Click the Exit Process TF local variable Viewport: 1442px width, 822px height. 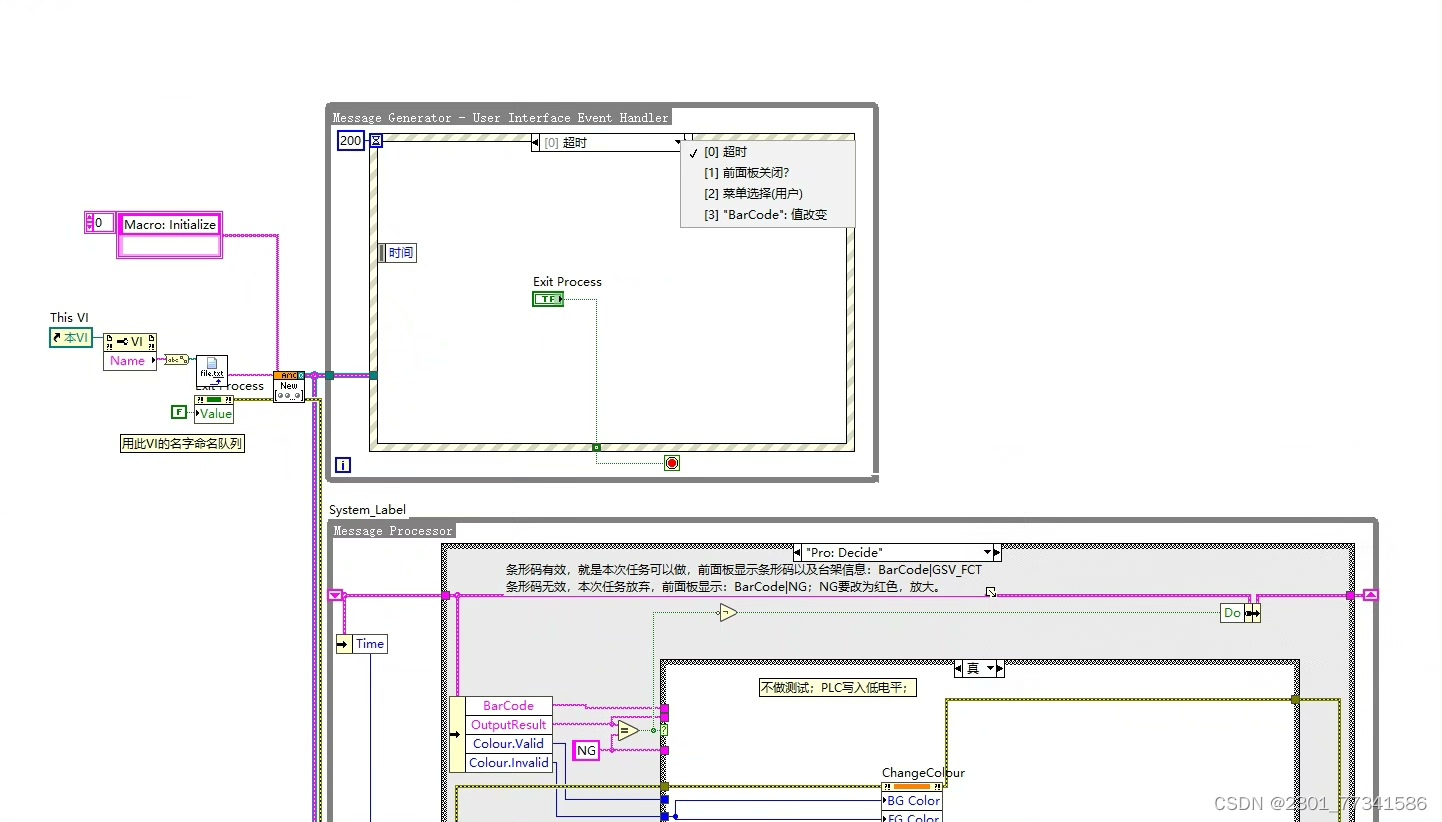[x=547, y=298]
